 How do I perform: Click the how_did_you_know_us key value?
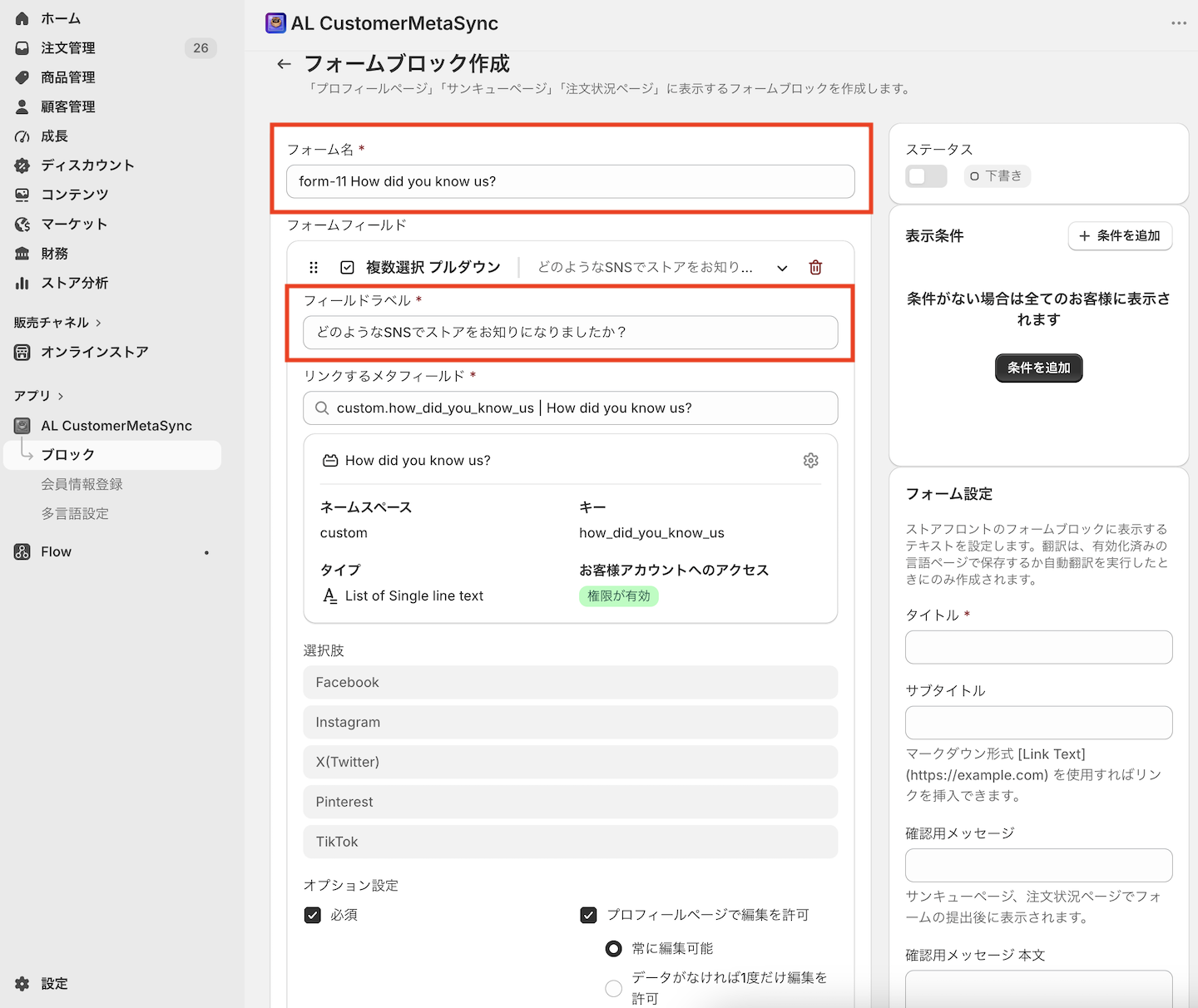(651, 533)
